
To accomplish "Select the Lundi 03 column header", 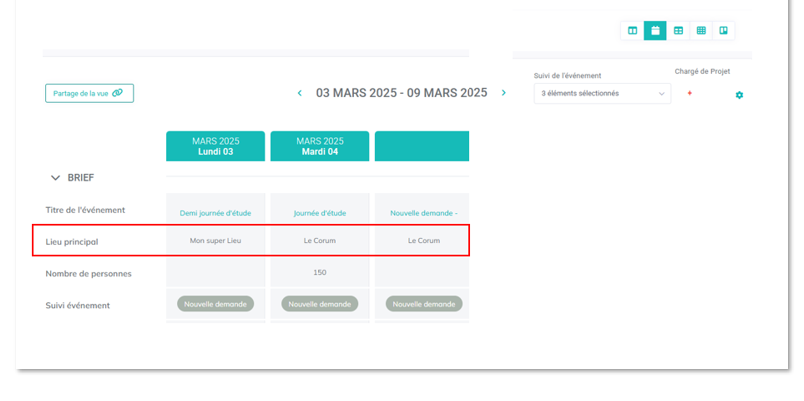I will (x=216, y=146).
